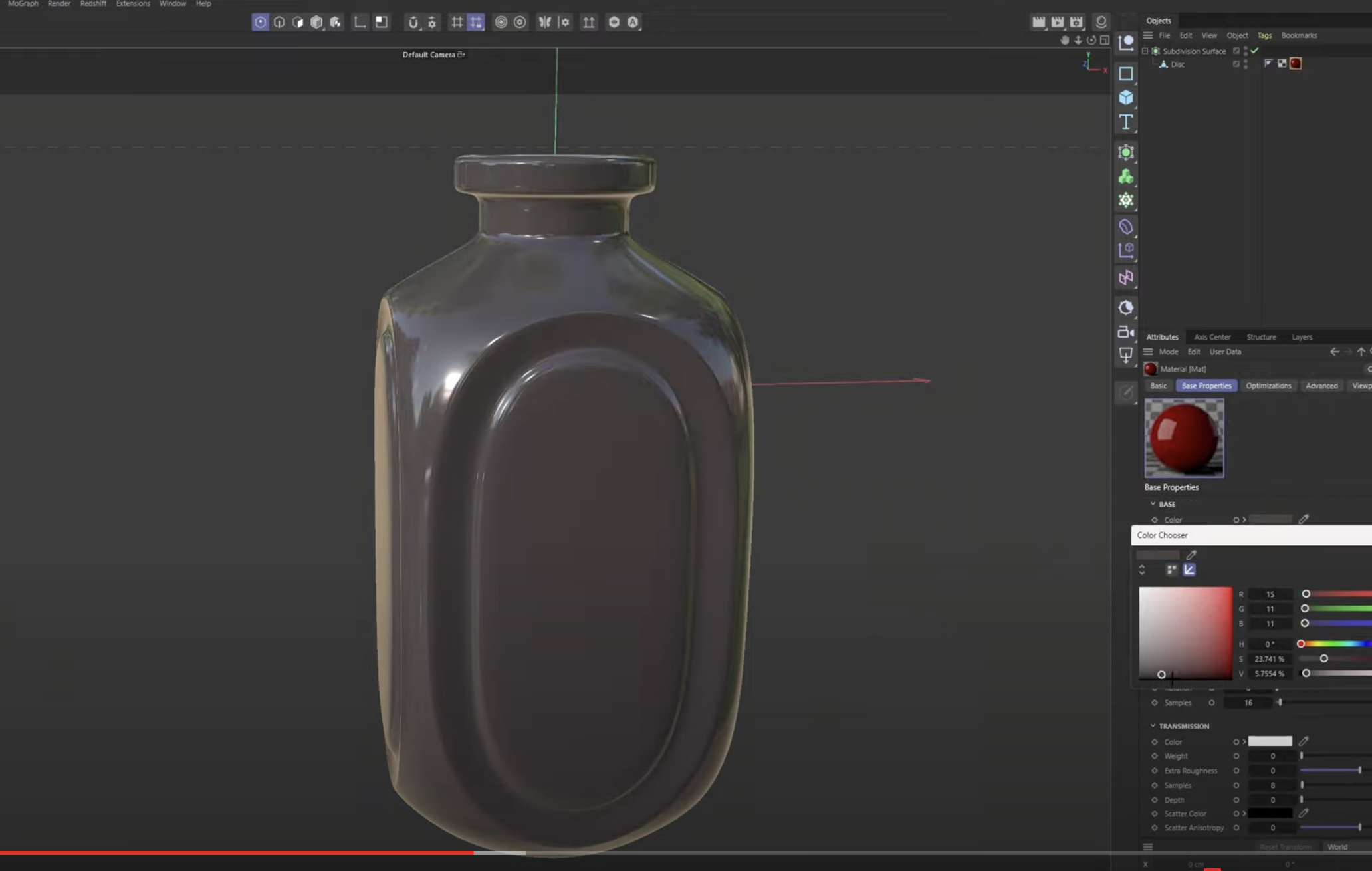1372x871 pixels.
Task: Collapse the Subdivision Surface tree node
Action: 1145,51
